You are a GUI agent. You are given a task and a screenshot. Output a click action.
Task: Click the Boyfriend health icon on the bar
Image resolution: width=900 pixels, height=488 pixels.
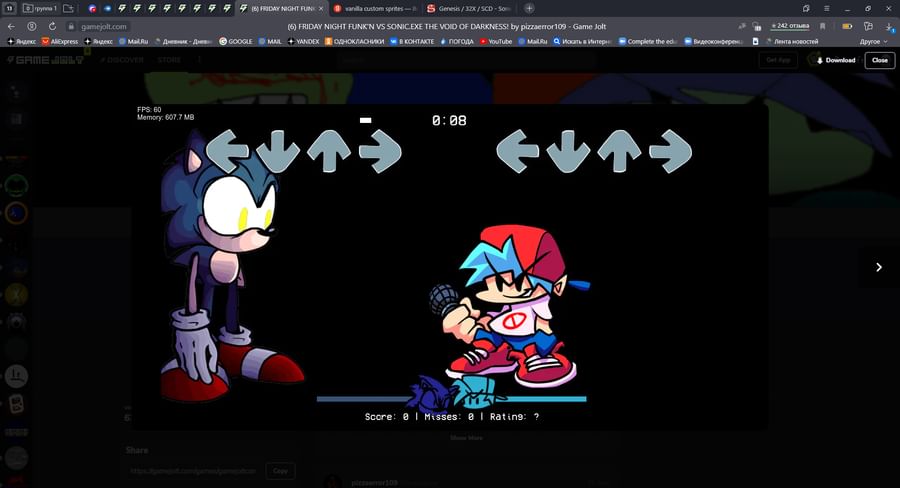coord(478,392)
